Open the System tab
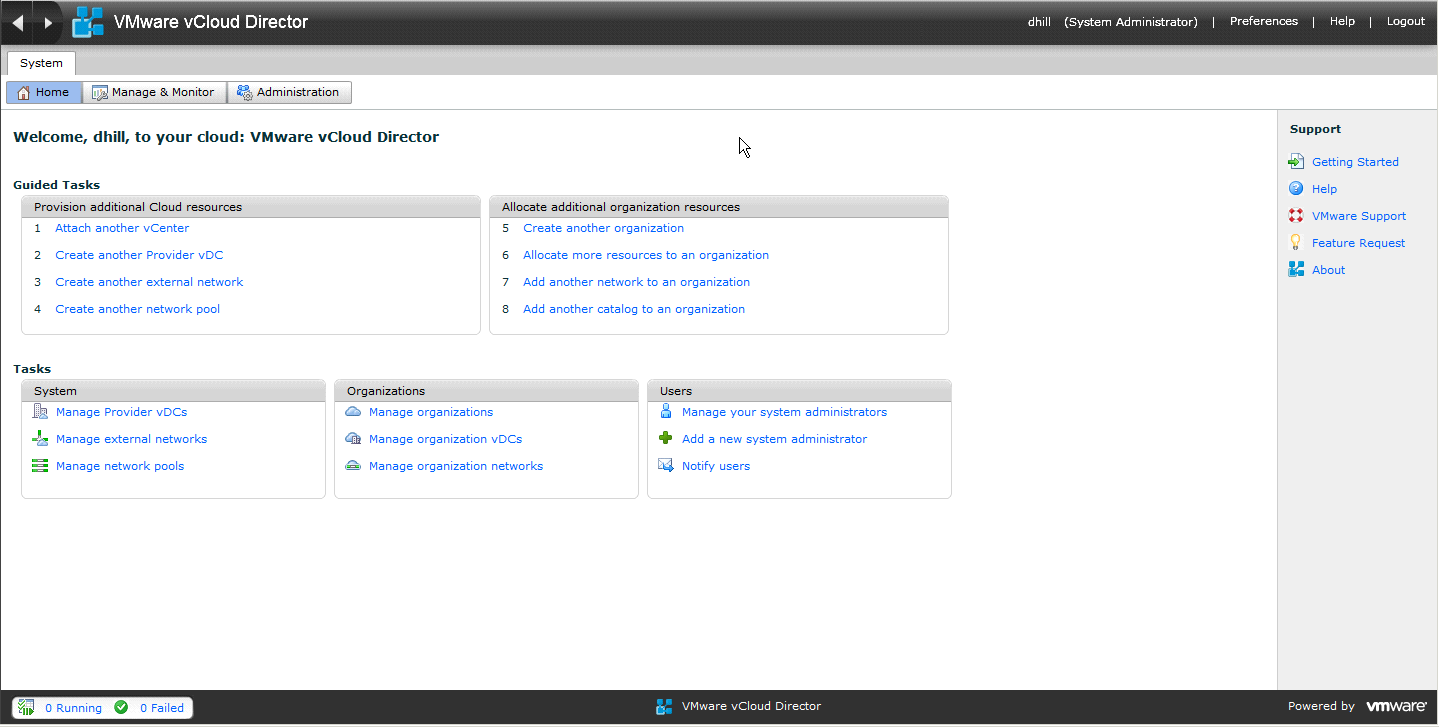Image resolution: width=1439 pixels, height=727 pixels. pyautogui.click(x=41, y=63)
